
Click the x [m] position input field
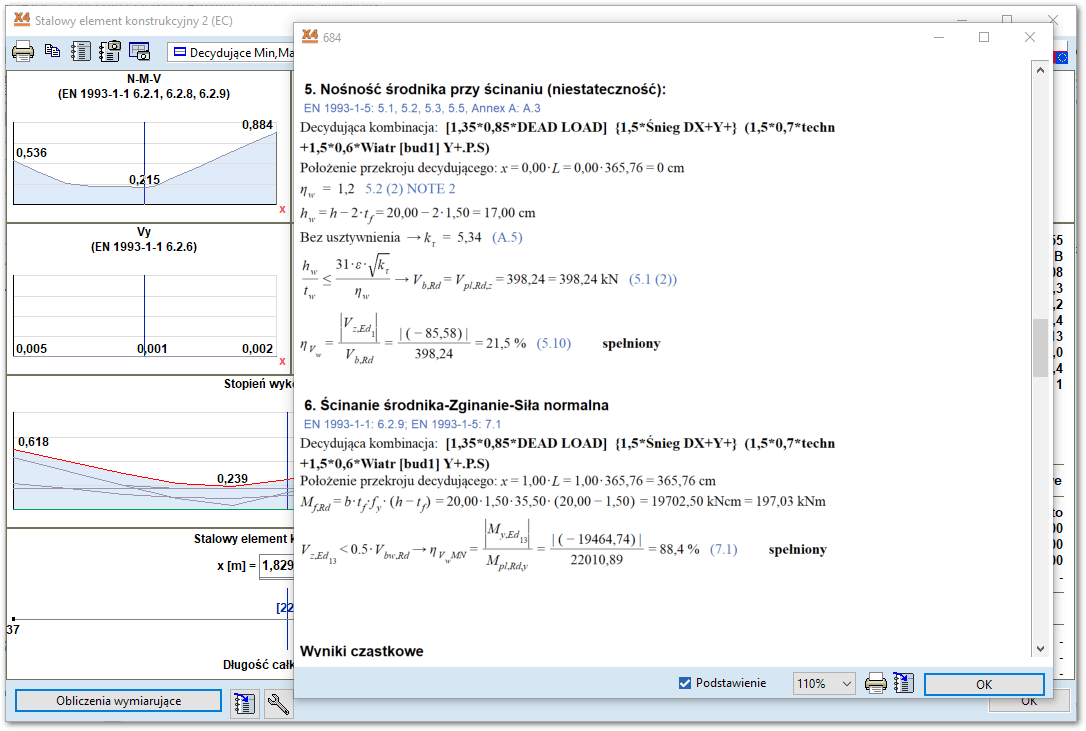coord(276,566)
